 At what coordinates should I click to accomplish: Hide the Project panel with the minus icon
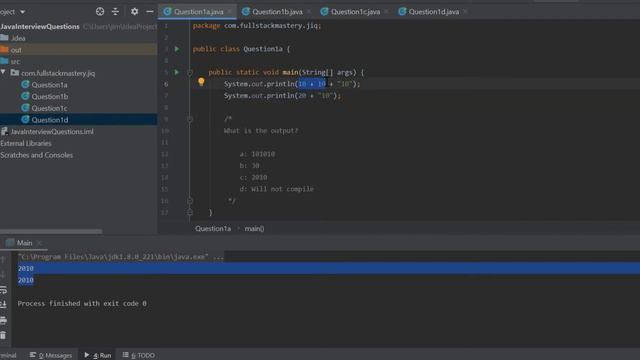(x=150, y=12)
